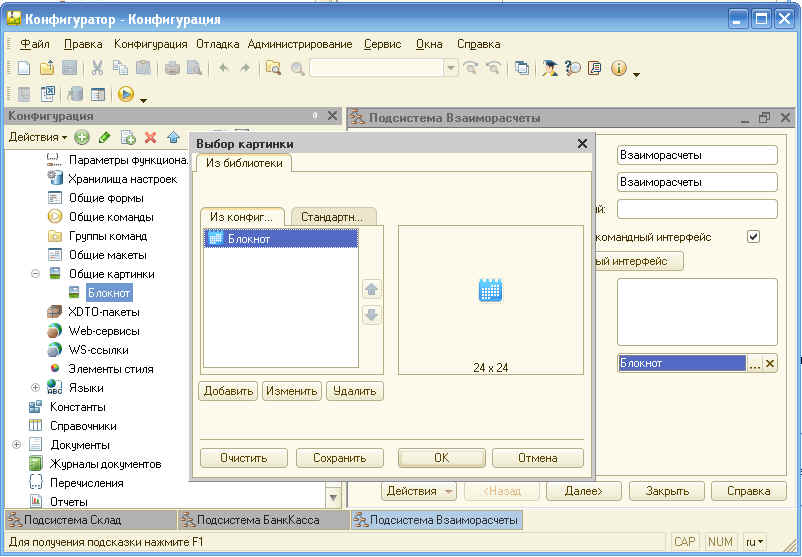
Task: Click the top Взаиморасчеты name input field
Action: pyautogui.click(x=697, y=155)
